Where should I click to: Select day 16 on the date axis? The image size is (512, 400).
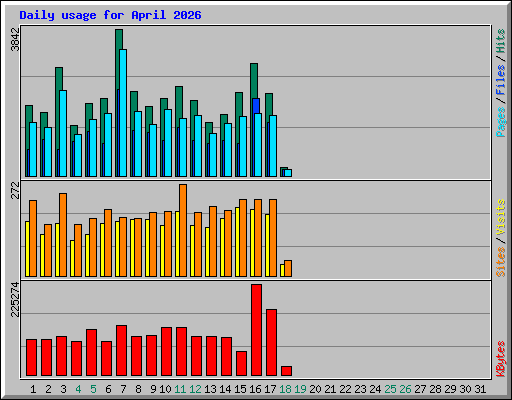click(x=255, y=389)
